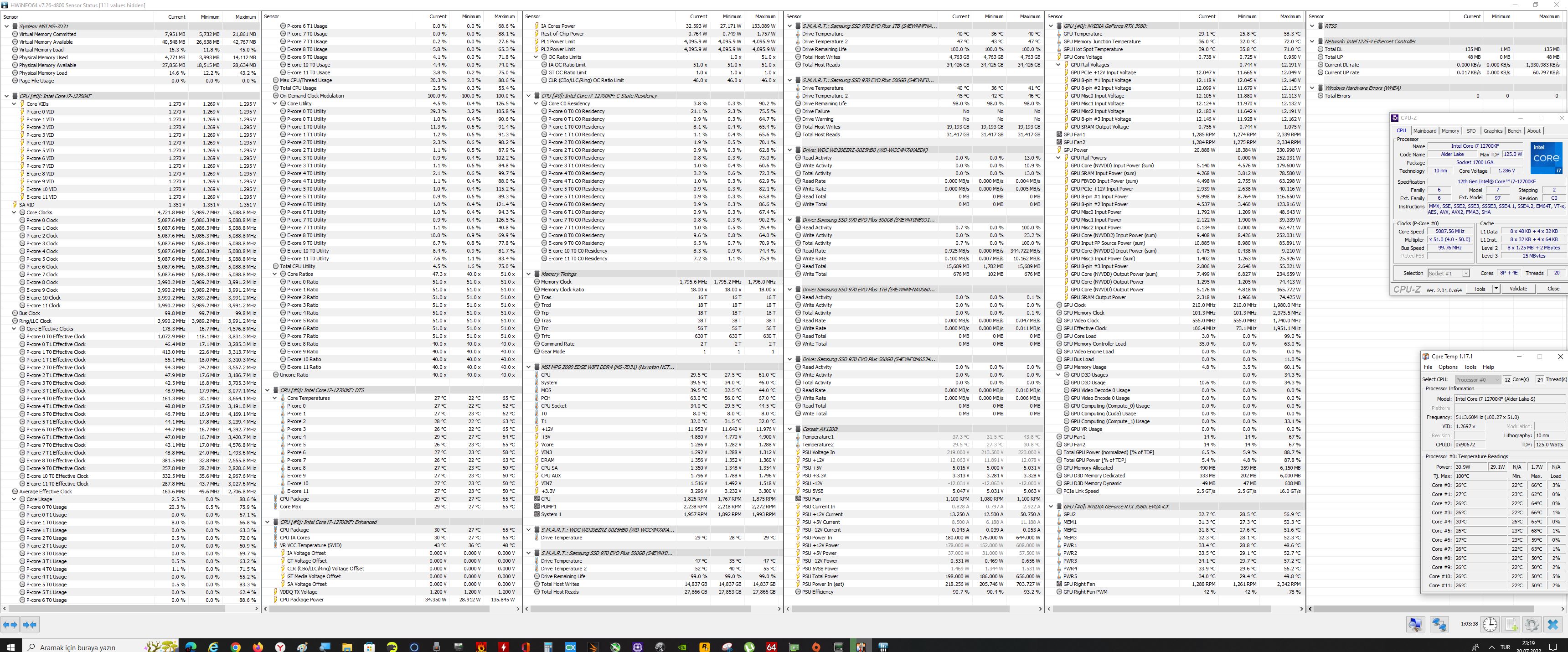
Task: Select the 'GPU Hot Spot Temperature' row
Action: (1175, 49)
